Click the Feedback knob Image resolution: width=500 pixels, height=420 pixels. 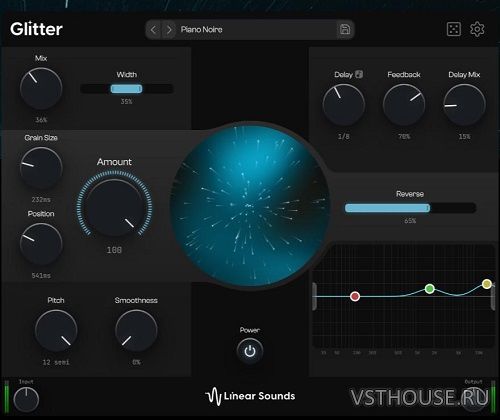pyautogui.click(x=404, y=105)
